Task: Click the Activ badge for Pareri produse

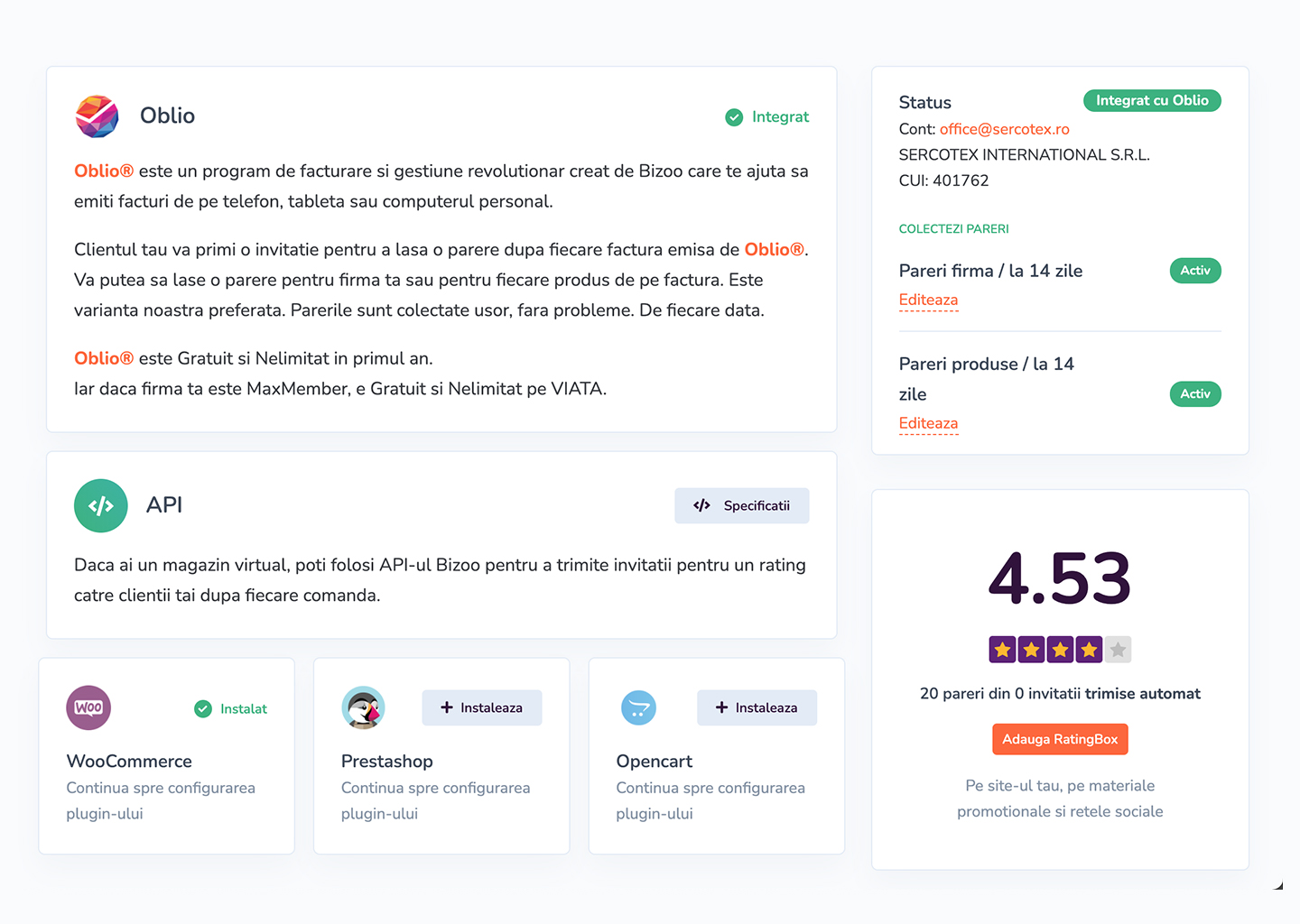Action: 1195,394
